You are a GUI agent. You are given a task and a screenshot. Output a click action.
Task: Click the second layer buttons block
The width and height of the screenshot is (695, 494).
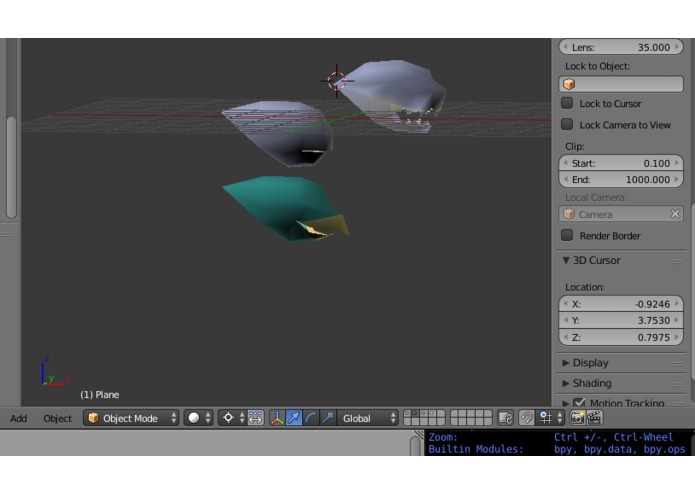coord(471,418)
